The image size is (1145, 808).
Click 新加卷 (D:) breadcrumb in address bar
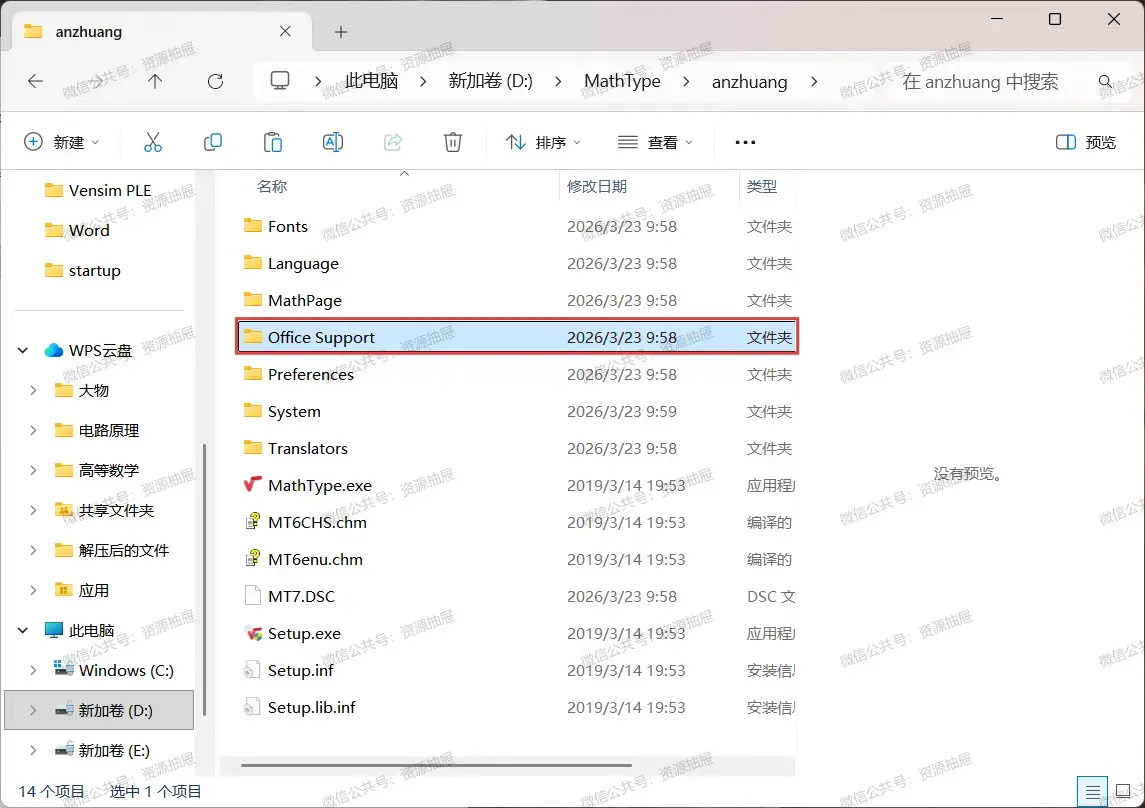pyautogui.click(x=491, y=81)
